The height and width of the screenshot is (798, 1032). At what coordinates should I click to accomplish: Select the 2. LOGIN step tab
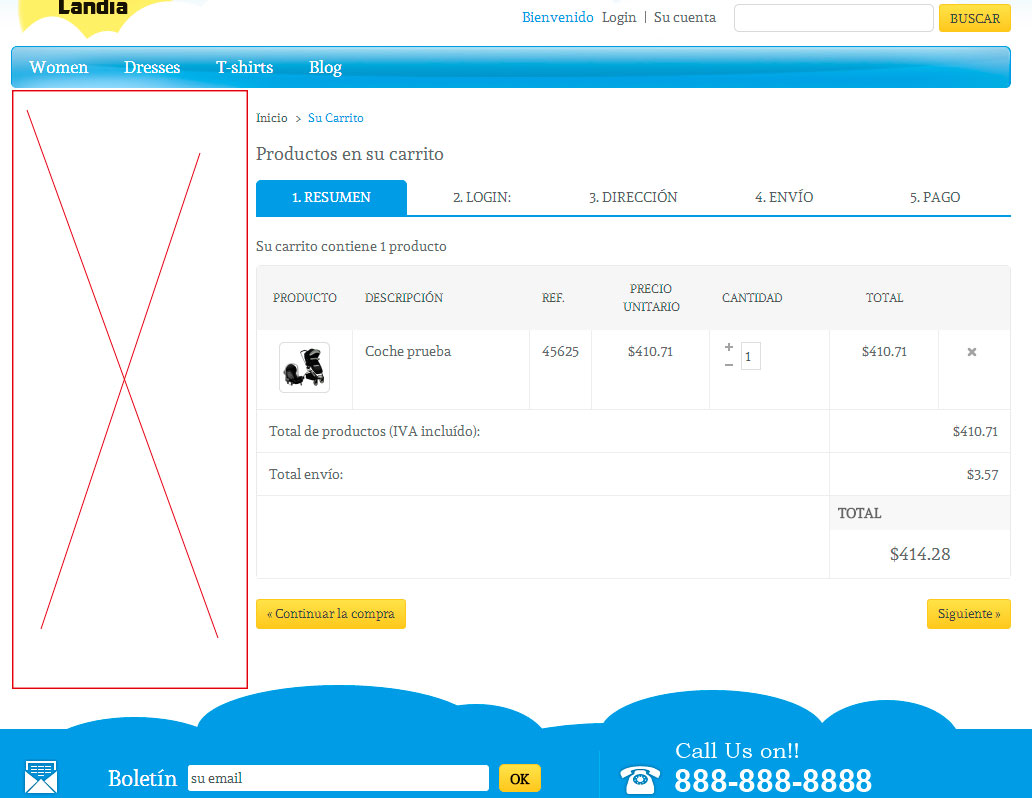[x=482, y=198]
